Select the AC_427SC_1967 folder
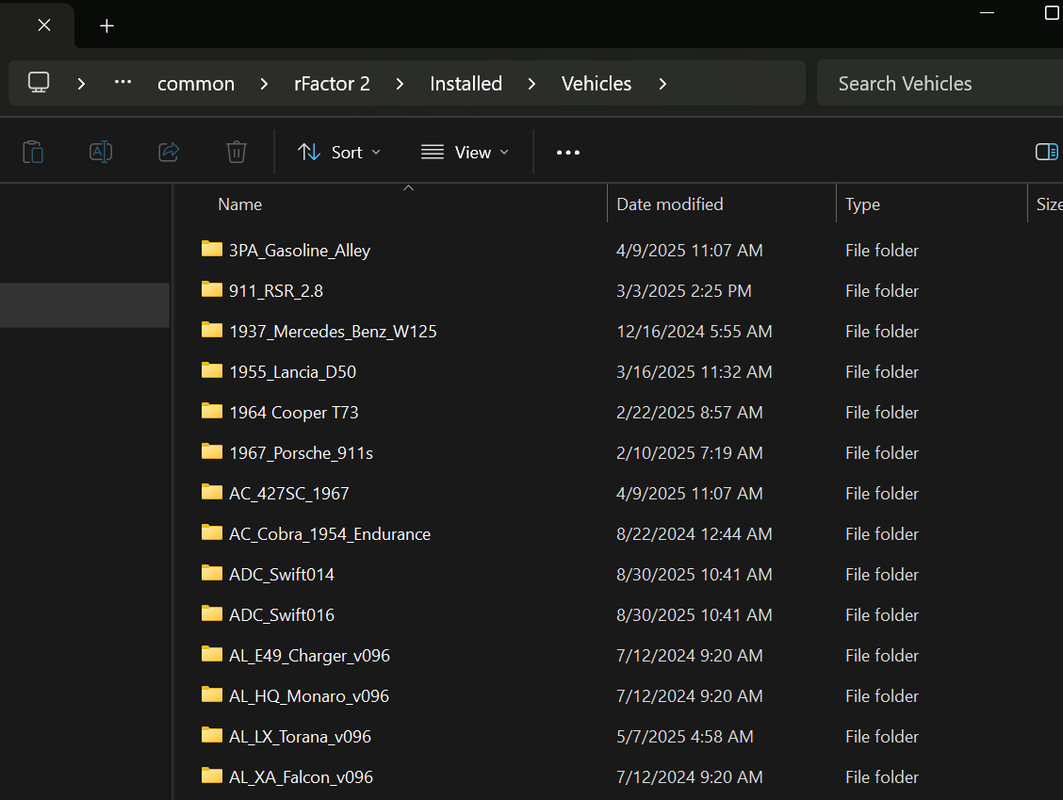The image size is (1063, 800). tap(289, 494)
